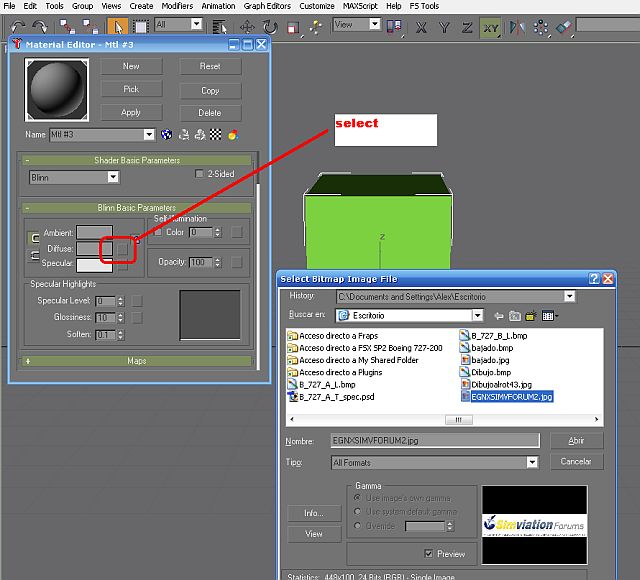Open the History path dropdown
Viewport: 640px width, 580px height.
[x=569, y=296]
